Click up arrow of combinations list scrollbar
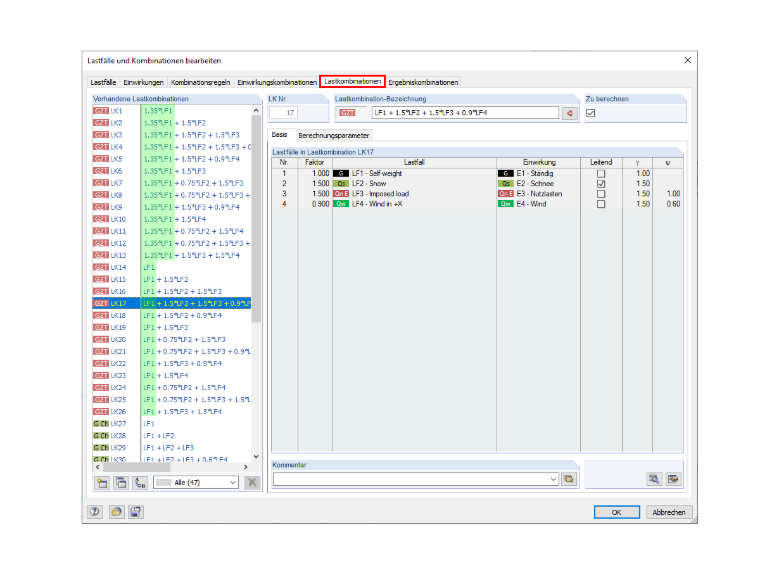760x570 pixels. coord(256,111)
